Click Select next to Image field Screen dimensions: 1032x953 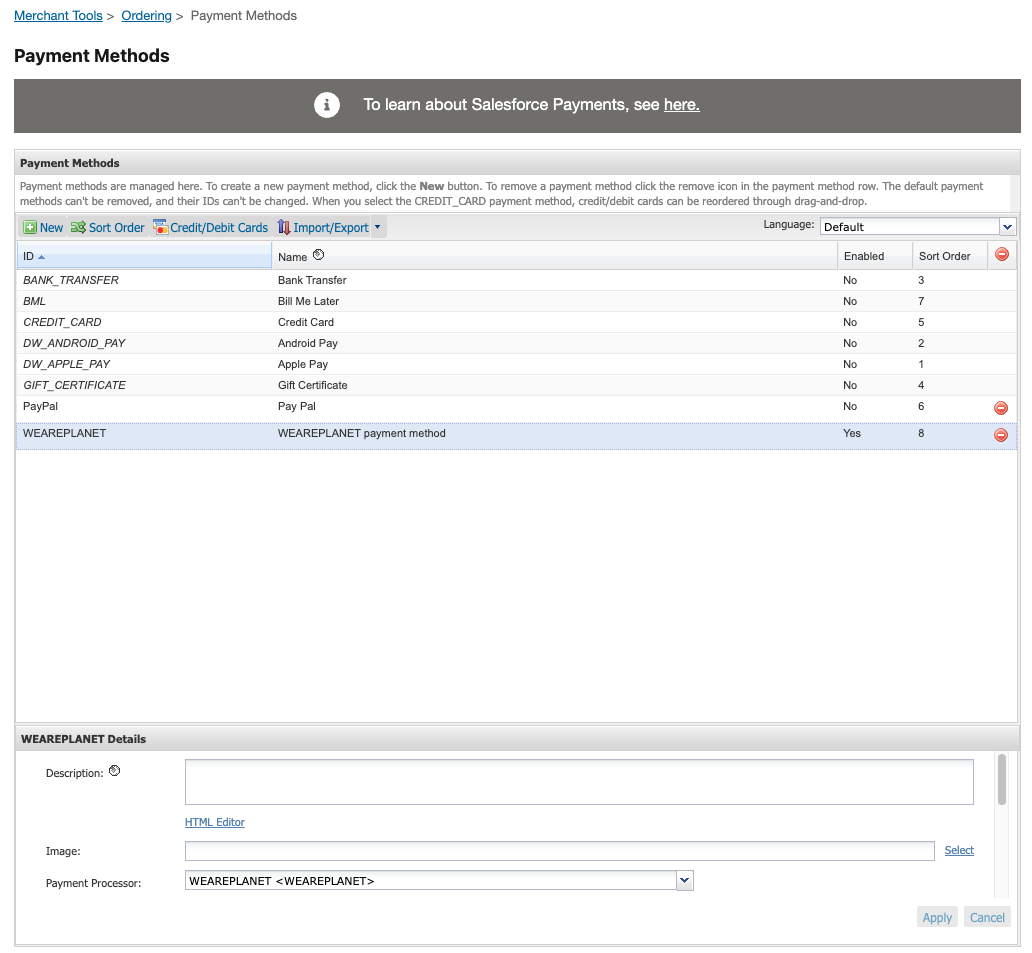pyautogui.click(x=959, y=850)
